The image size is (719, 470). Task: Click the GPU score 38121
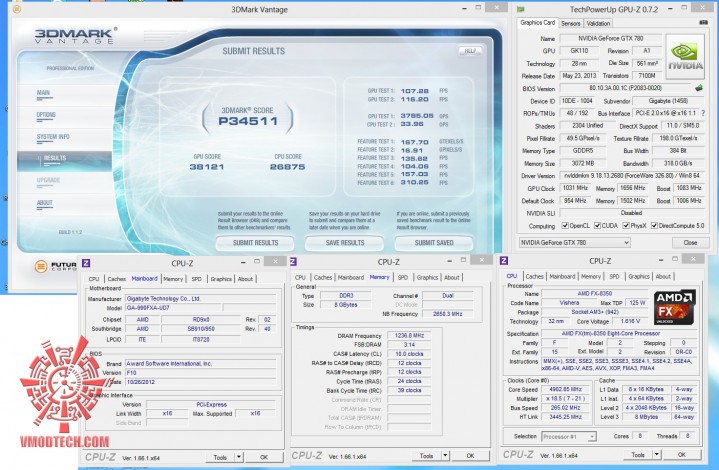207,167
